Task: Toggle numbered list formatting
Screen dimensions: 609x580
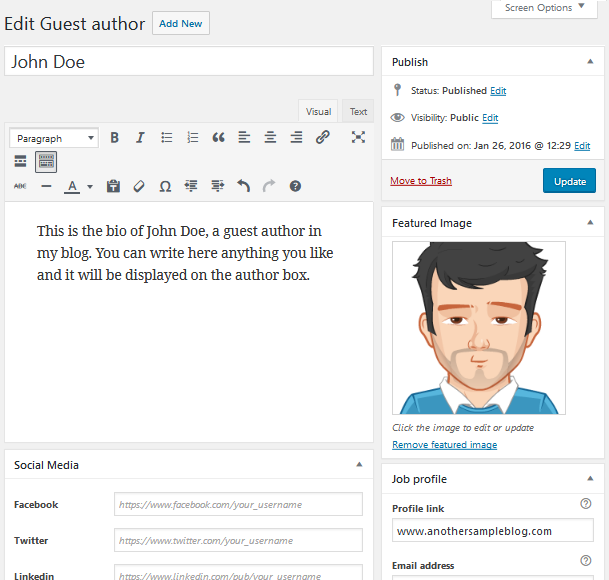Action: pyautogui.click(x=193, y=138)
